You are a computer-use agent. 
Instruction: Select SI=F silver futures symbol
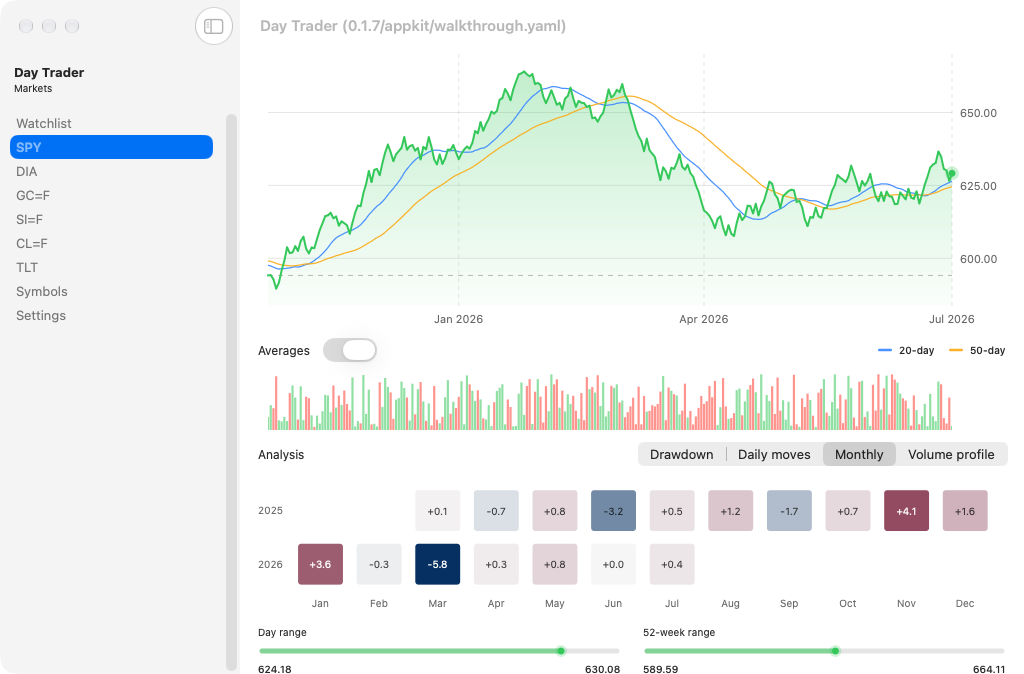coord(111,219)
